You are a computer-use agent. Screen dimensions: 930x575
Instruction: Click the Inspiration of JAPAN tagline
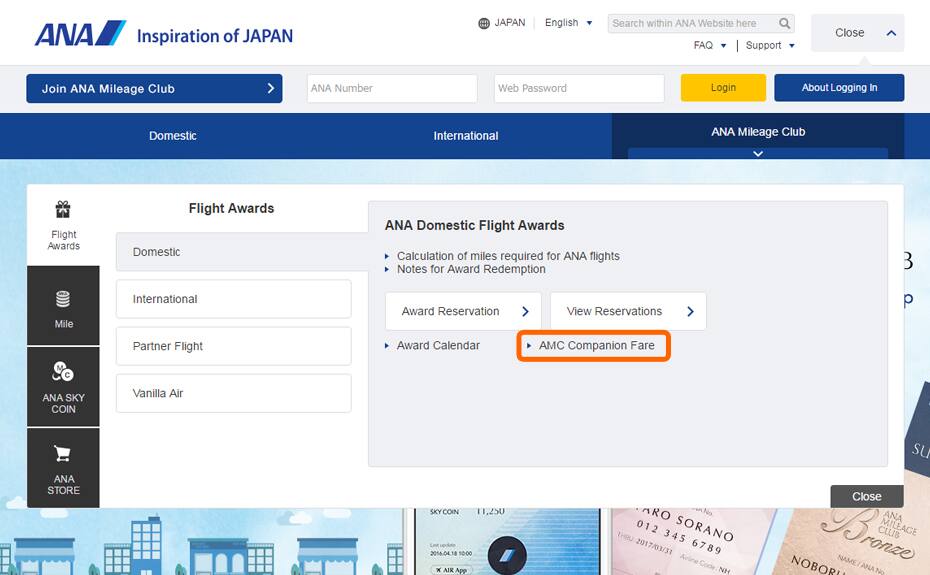(215, 36)
